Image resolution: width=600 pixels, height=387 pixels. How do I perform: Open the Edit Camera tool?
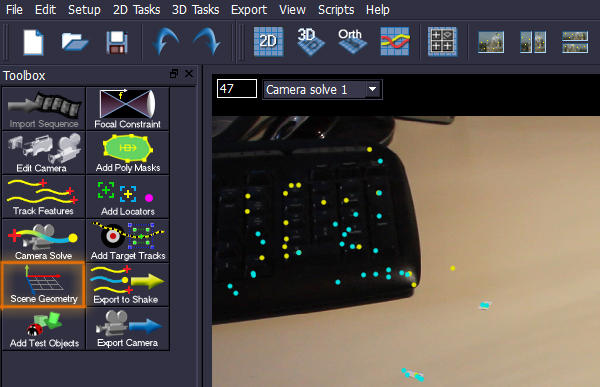43,153
